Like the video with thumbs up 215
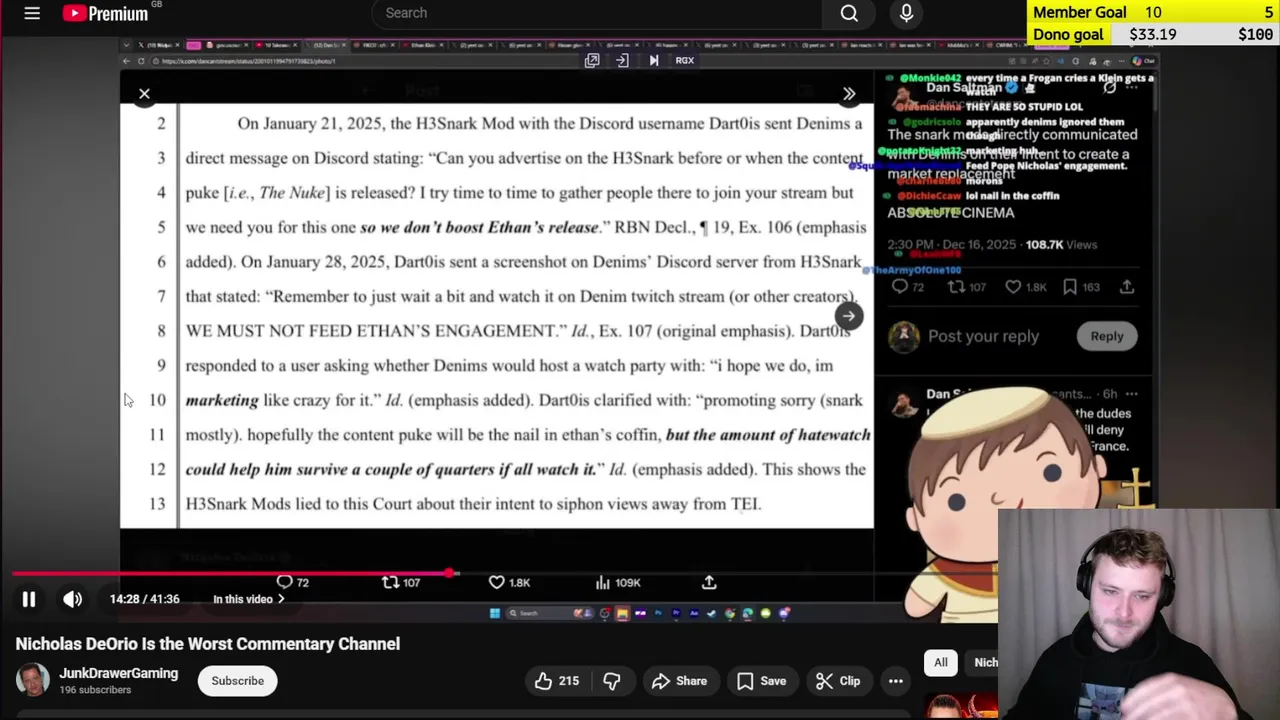This screenshot has width=1280, height=720. coord(556,681)
